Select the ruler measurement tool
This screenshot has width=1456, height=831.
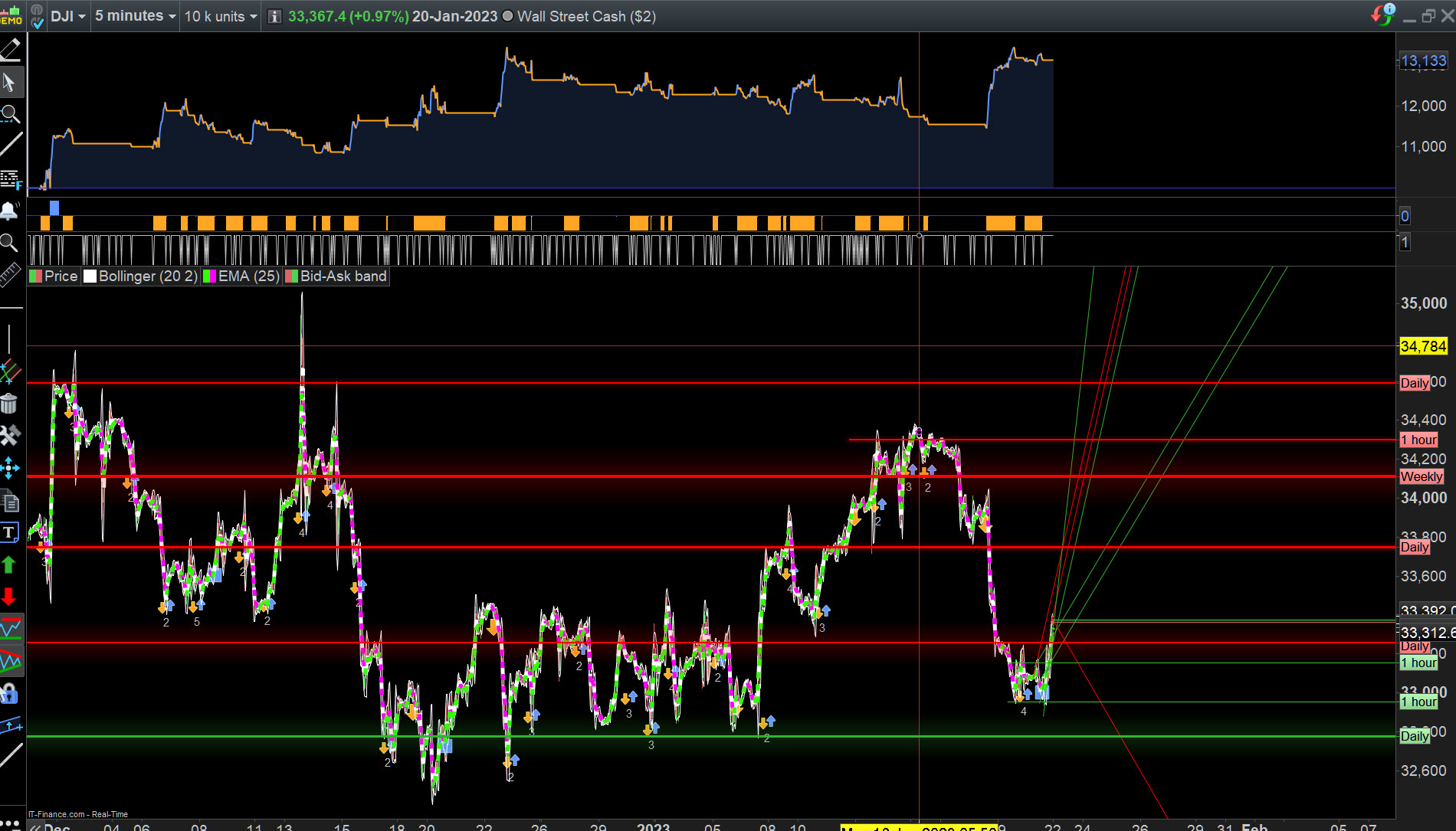[10, 274]
